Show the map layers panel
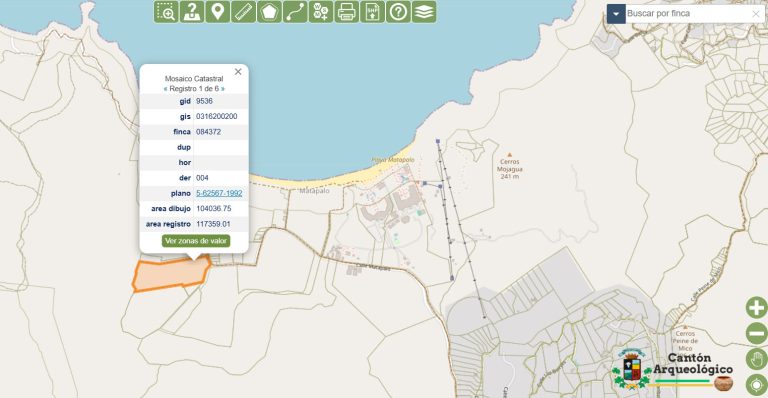Screen dimensions: 768x398 point(424,12)
